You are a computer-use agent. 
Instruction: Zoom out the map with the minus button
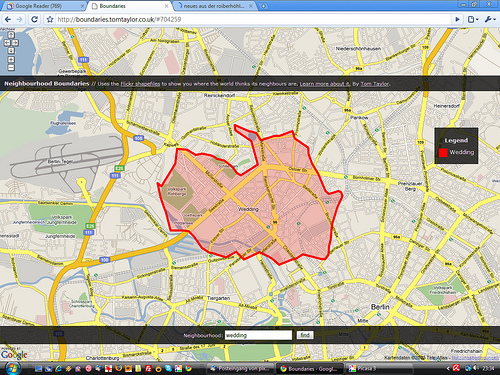coord(11,68)
